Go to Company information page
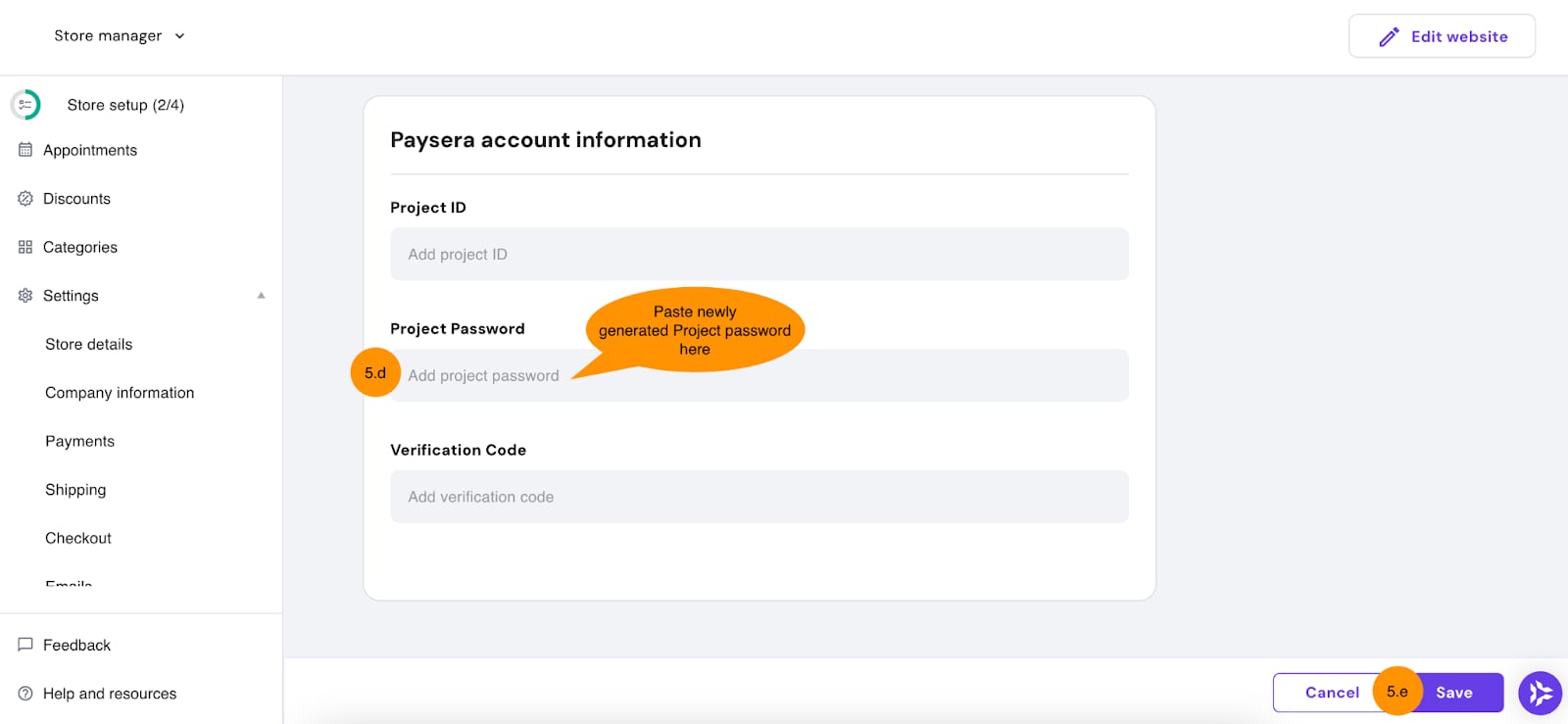This screenshot has height=724, width=1568. 120,393
